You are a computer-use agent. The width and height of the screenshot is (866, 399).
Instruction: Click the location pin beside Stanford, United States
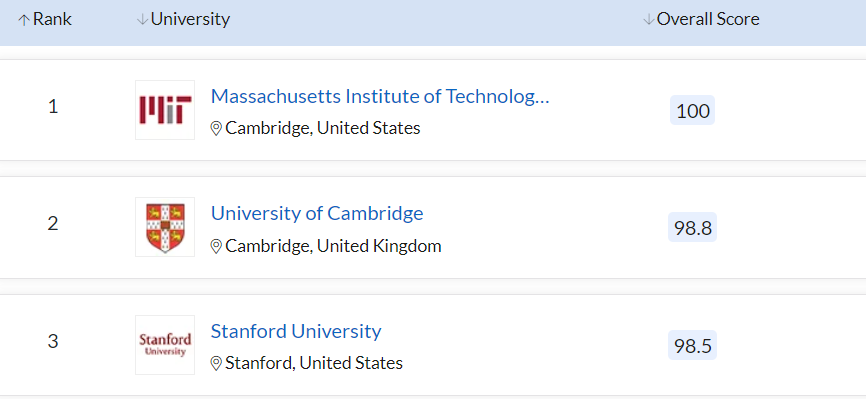(216, 364)
